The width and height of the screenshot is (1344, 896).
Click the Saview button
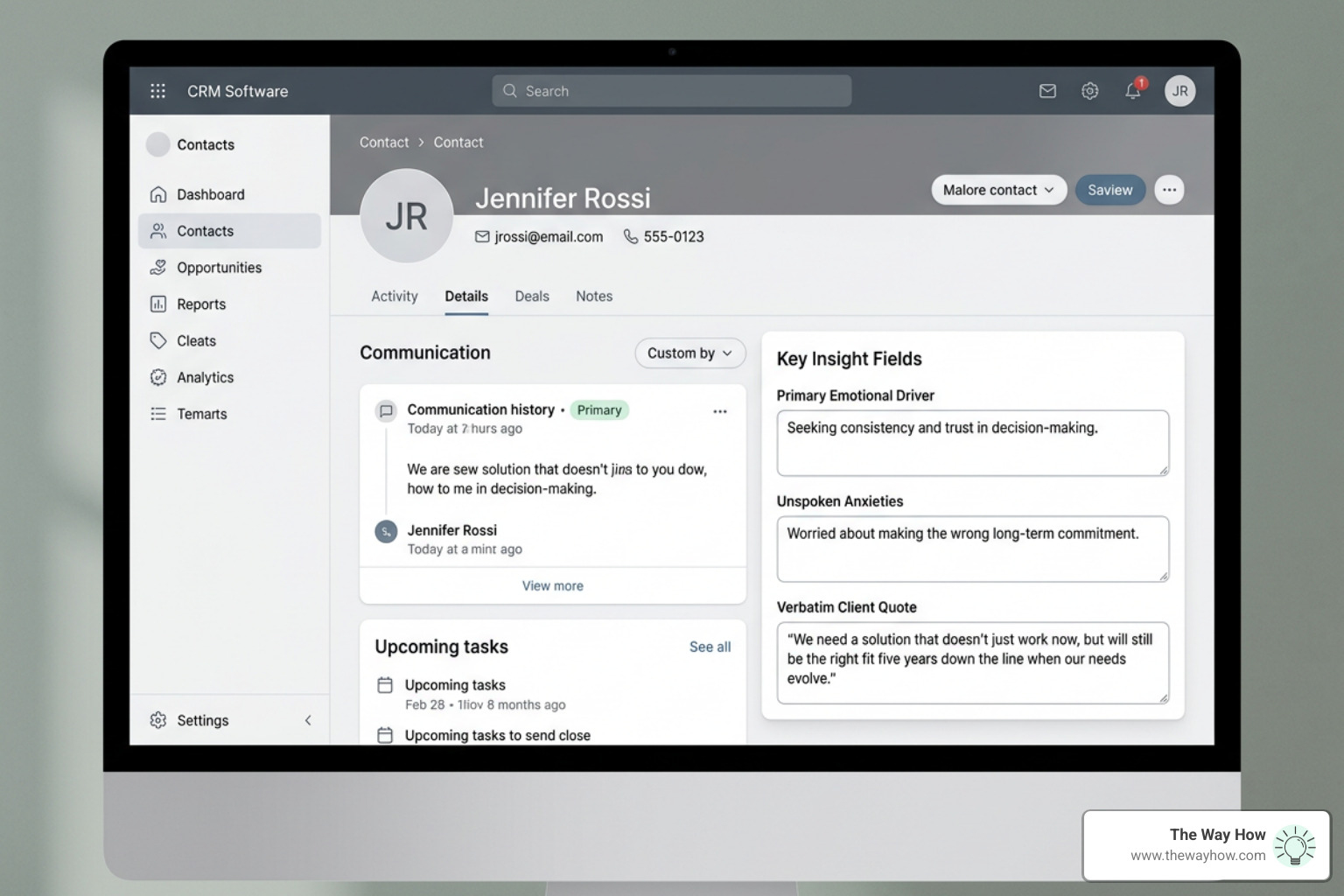click(x=1110, y=190)
